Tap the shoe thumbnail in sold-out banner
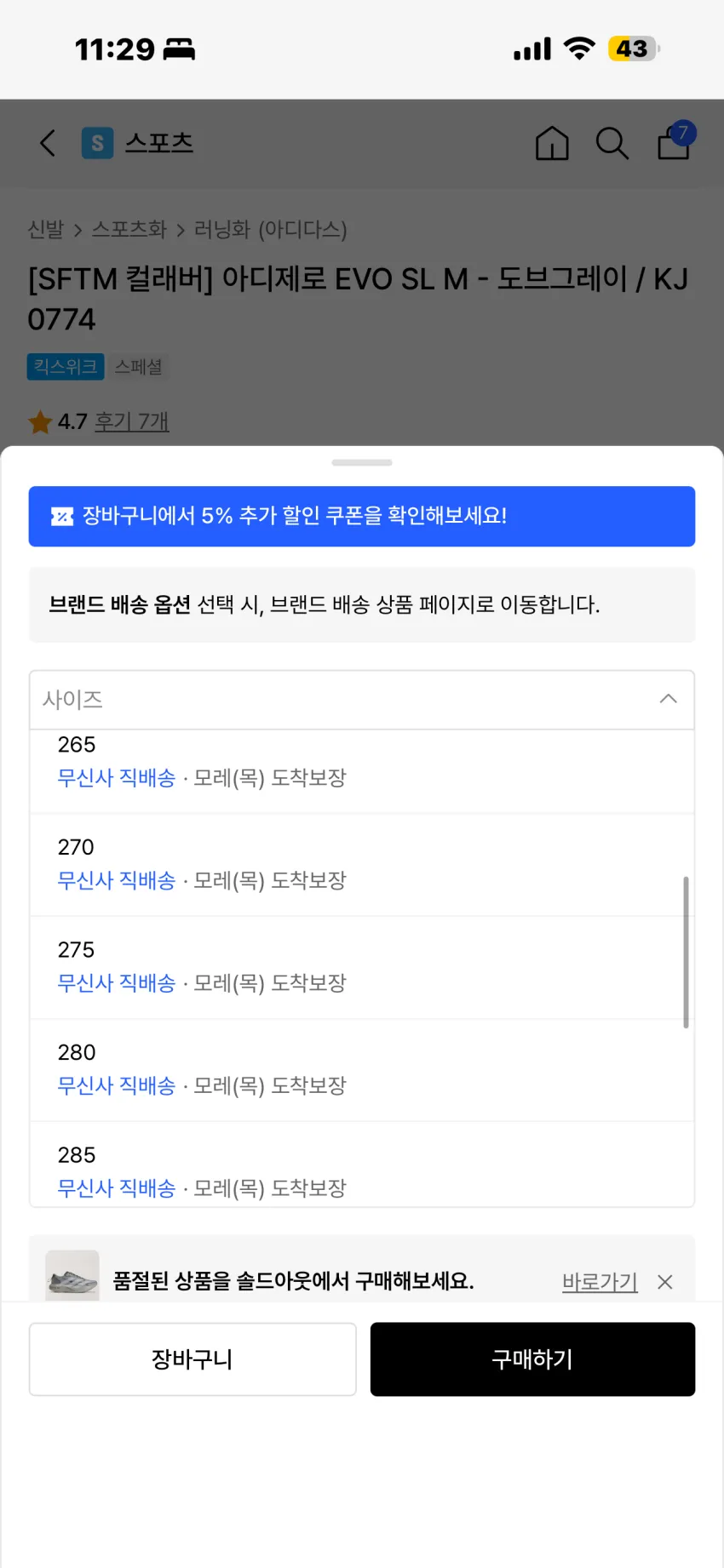724x1568 pixels. tap(72, 1275)
